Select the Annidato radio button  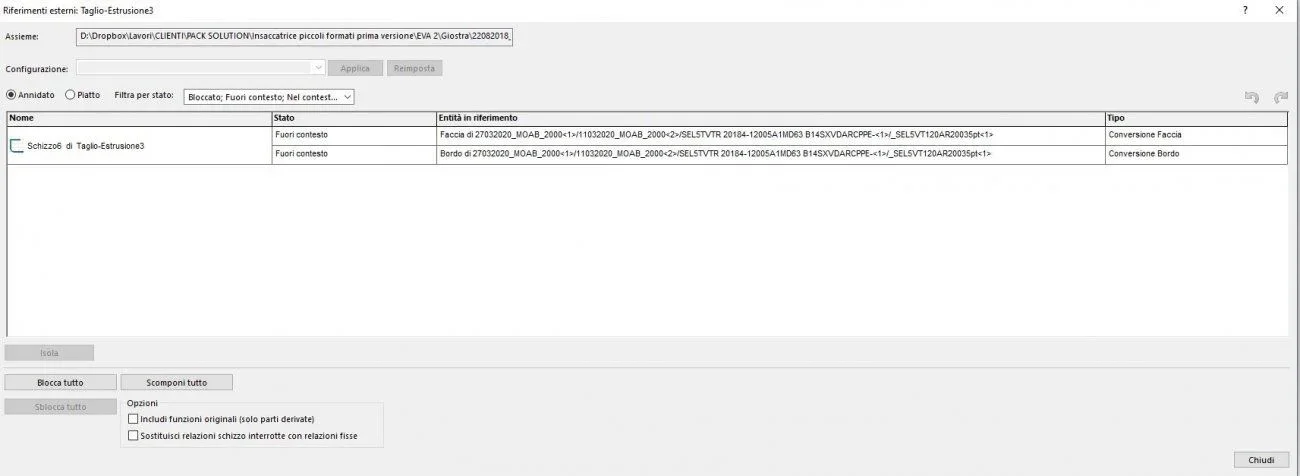tap(12, 95)
